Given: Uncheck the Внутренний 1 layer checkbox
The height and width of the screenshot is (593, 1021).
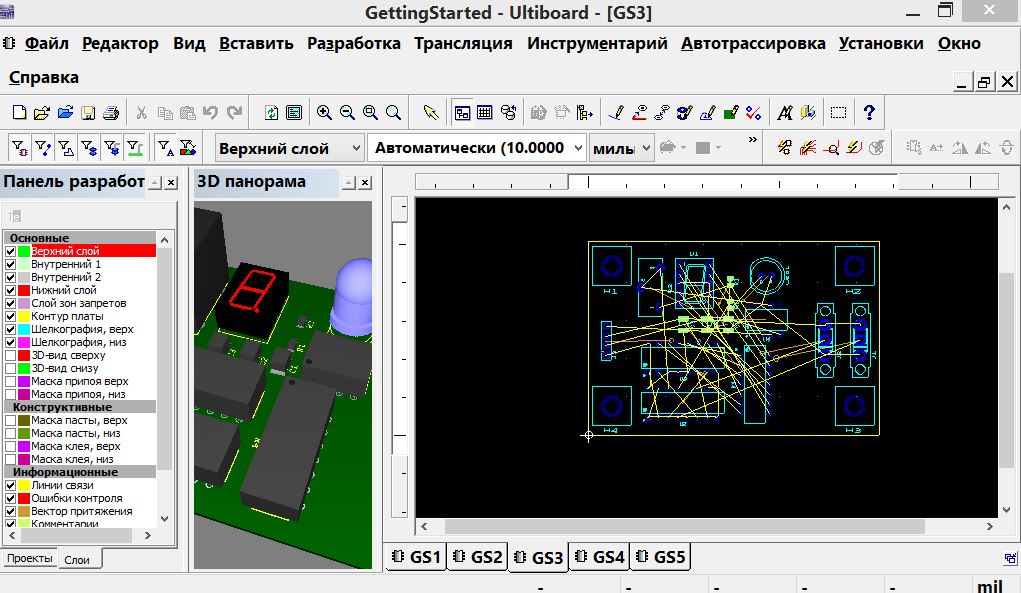Looking at the screenshot, I should pos(10,264).
